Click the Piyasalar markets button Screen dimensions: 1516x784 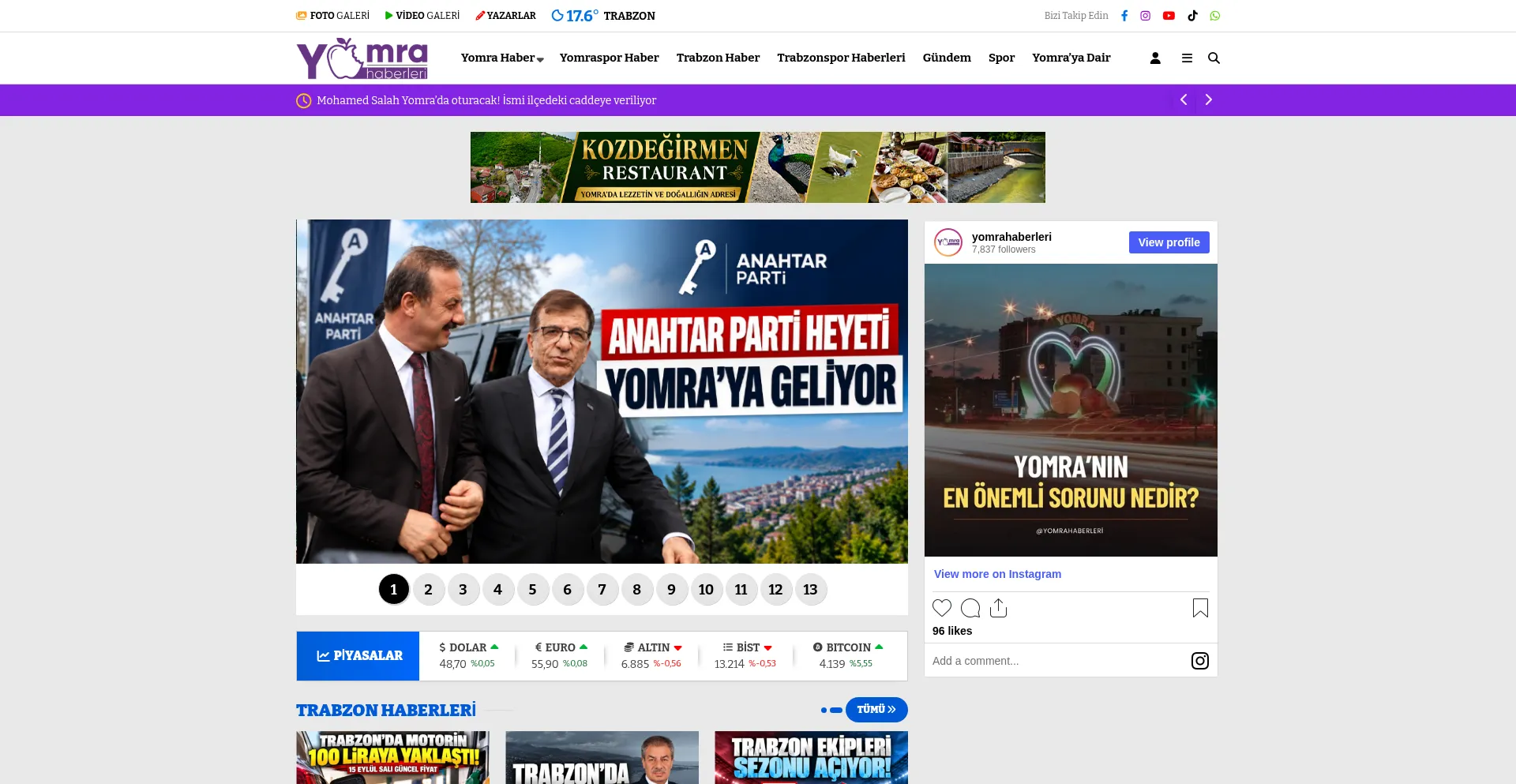(x=358, y=656)
